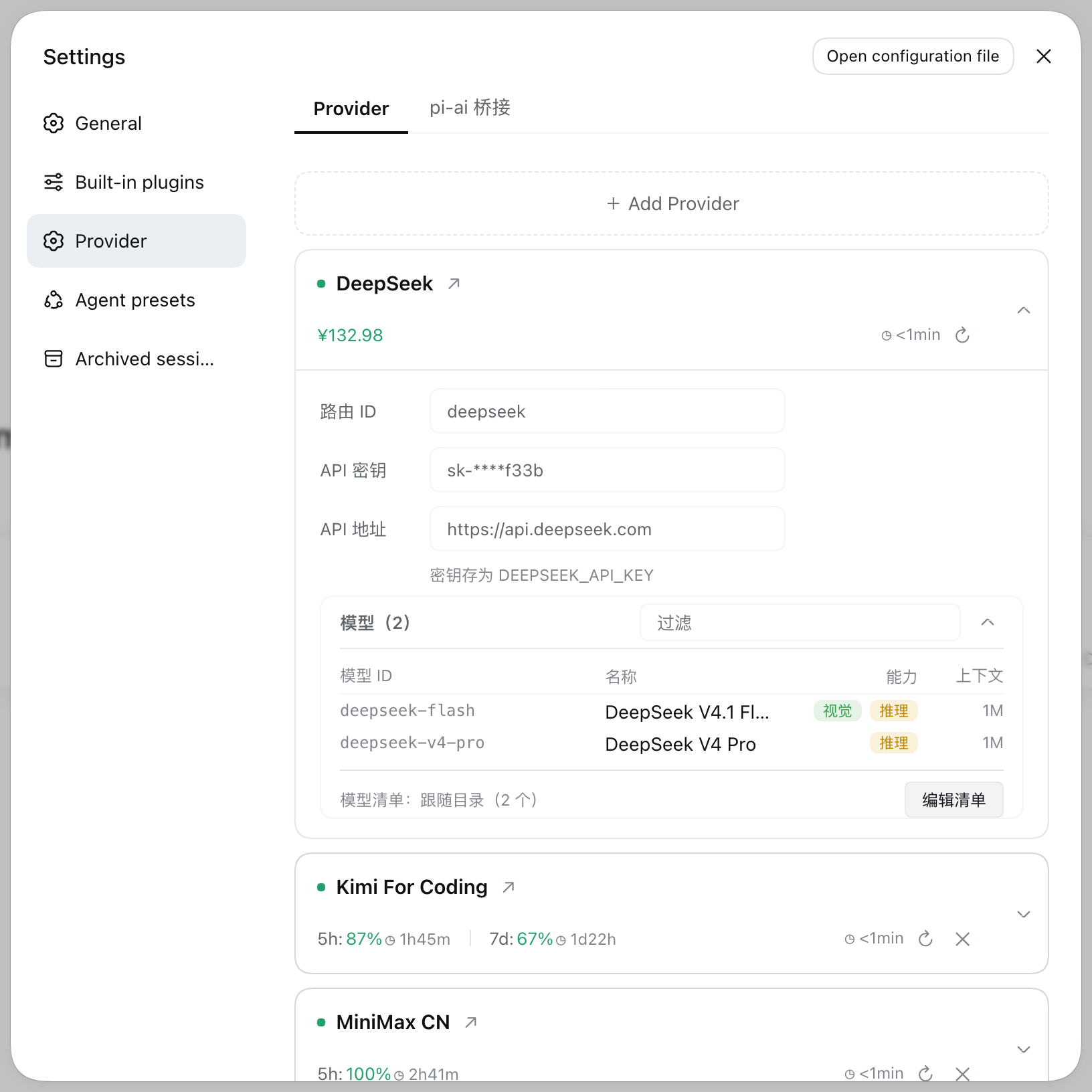Click 推理 tag on deepseek-flash row
The image size is (1092, 1092).
tap(893, 711)
